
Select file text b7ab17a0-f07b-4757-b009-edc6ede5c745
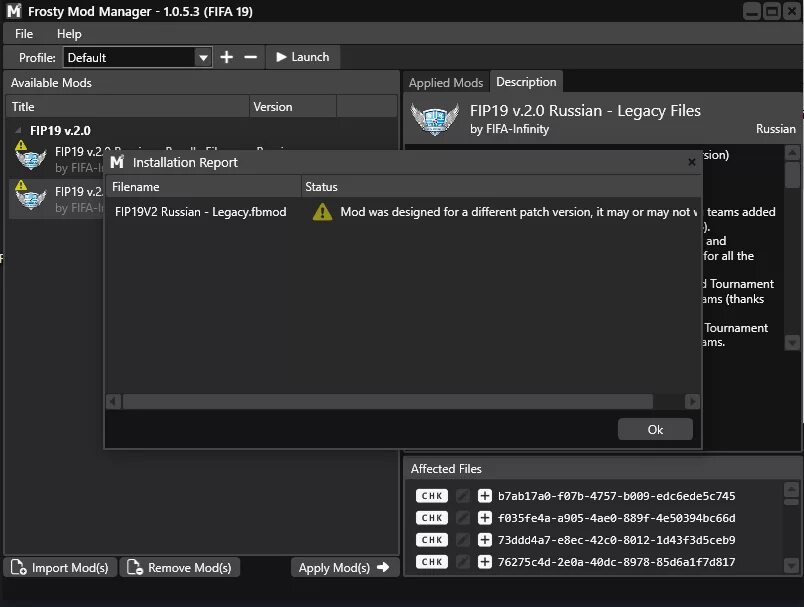point(616,496)
